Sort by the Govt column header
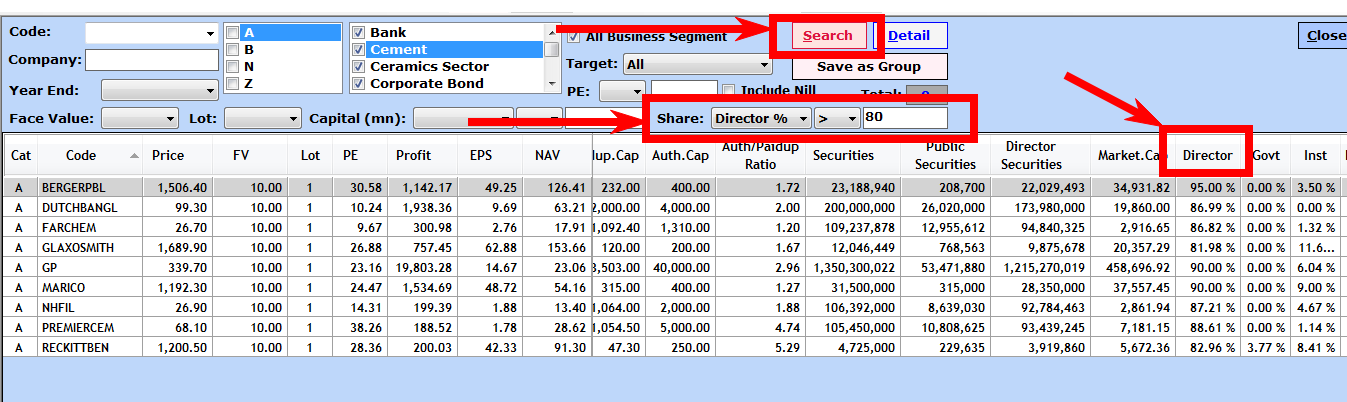The height and width of the screenshot is (402, 1347). click(x=1266, y=156)
